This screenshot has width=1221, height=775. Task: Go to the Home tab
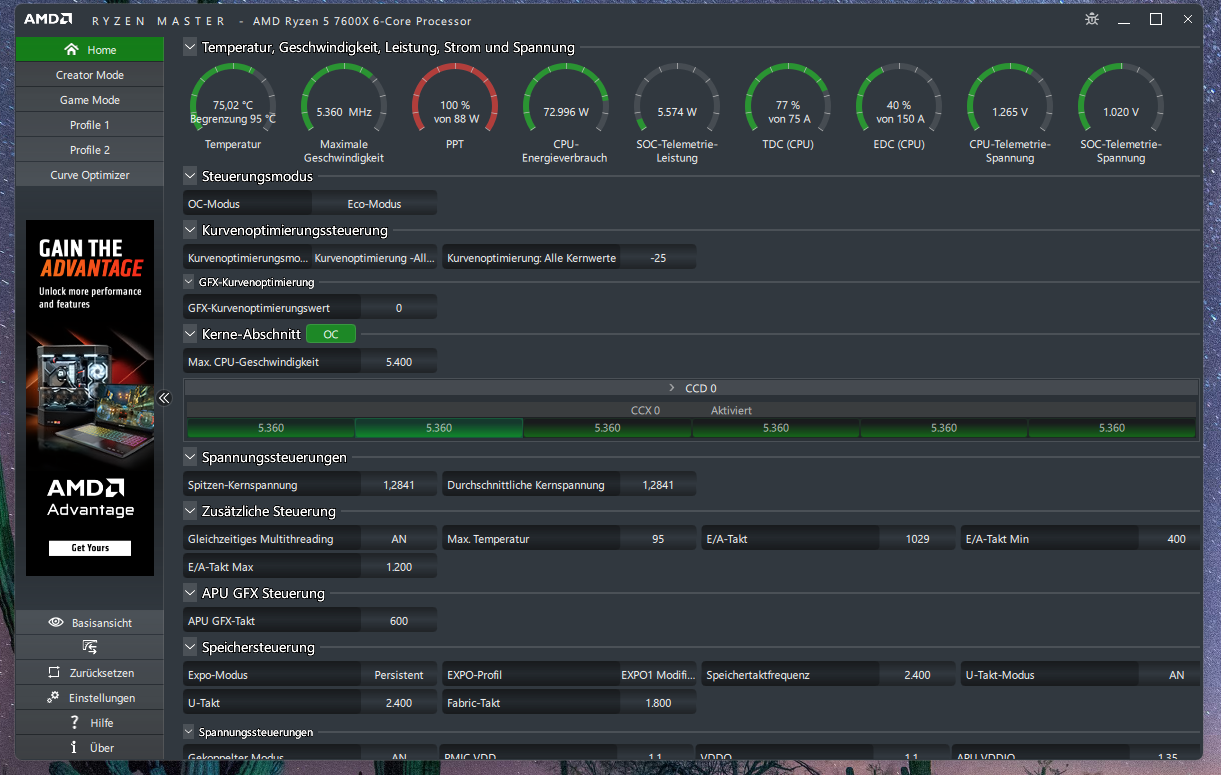pyautogui.click(x=90, y=50)
